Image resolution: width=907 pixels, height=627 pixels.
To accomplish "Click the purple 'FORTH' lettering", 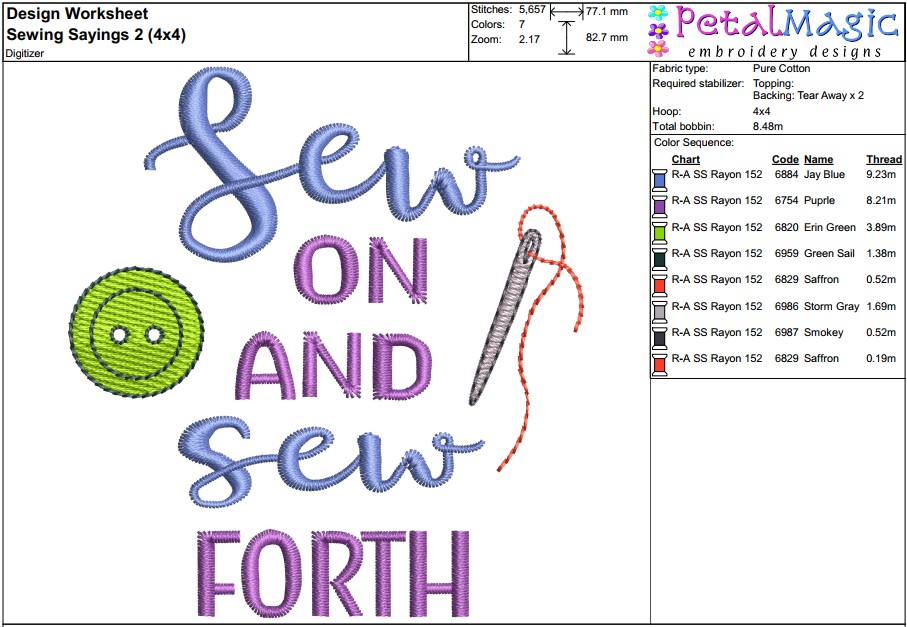I will 334,573.
